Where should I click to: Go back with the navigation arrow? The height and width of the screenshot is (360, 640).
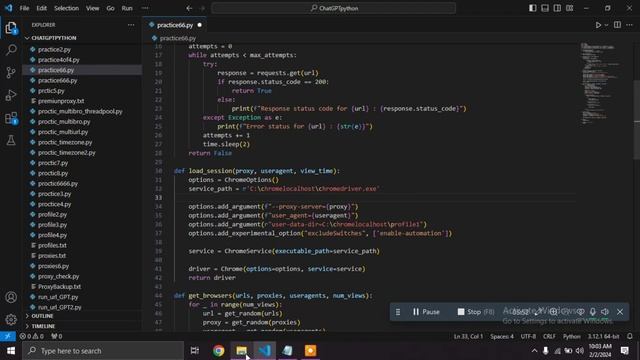tap(189, 8)
